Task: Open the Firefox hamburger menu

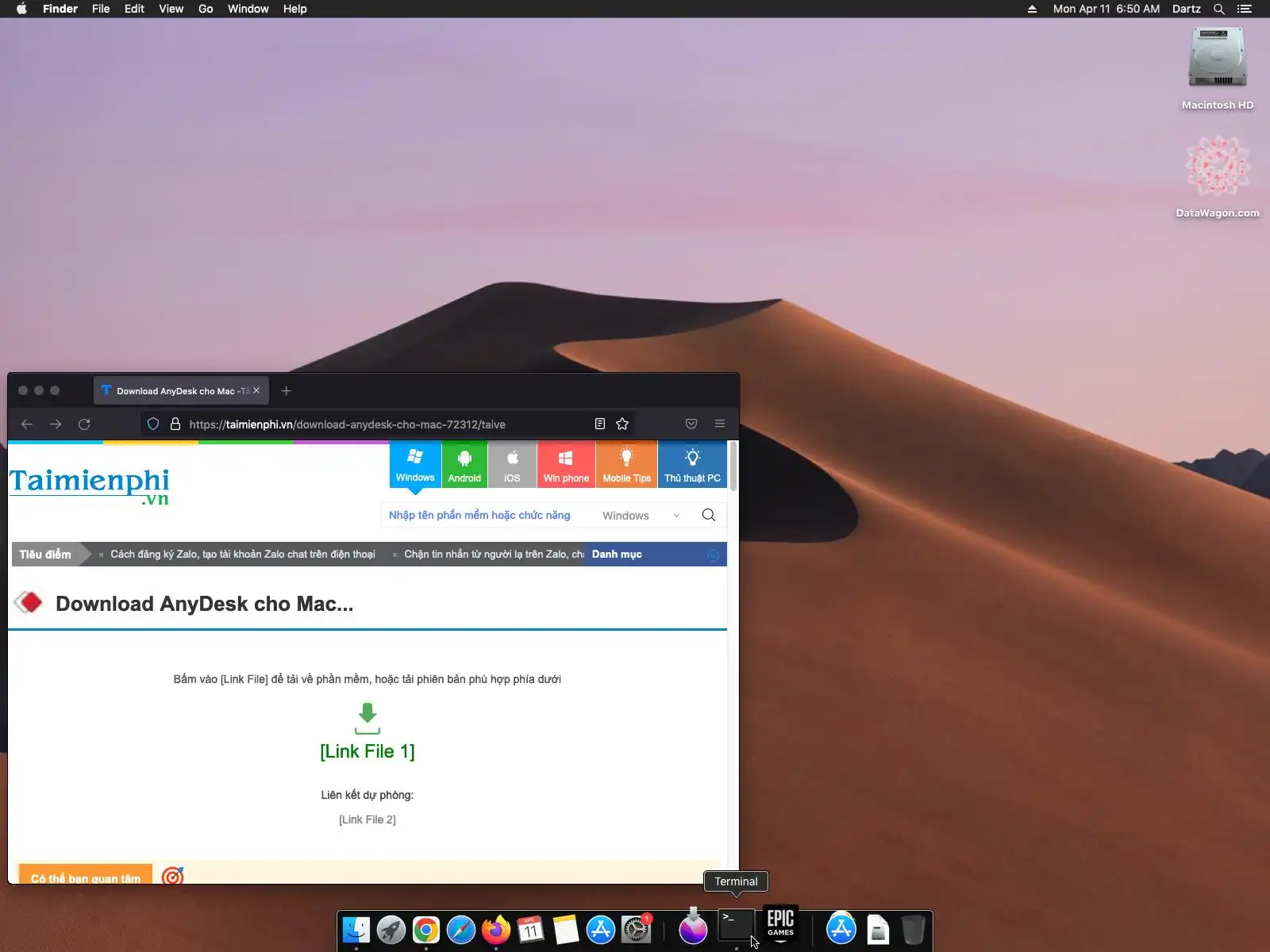Action: coord(720,424)
